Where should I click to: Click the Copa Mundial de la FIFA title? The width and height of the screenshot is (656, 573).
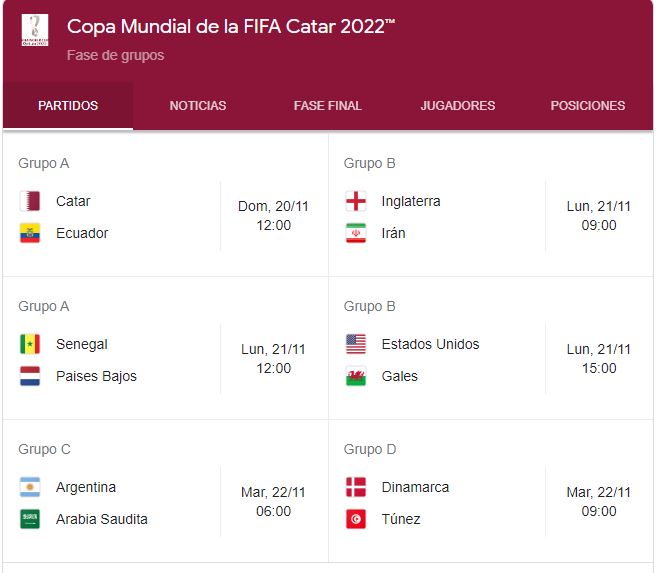[231, 27]
